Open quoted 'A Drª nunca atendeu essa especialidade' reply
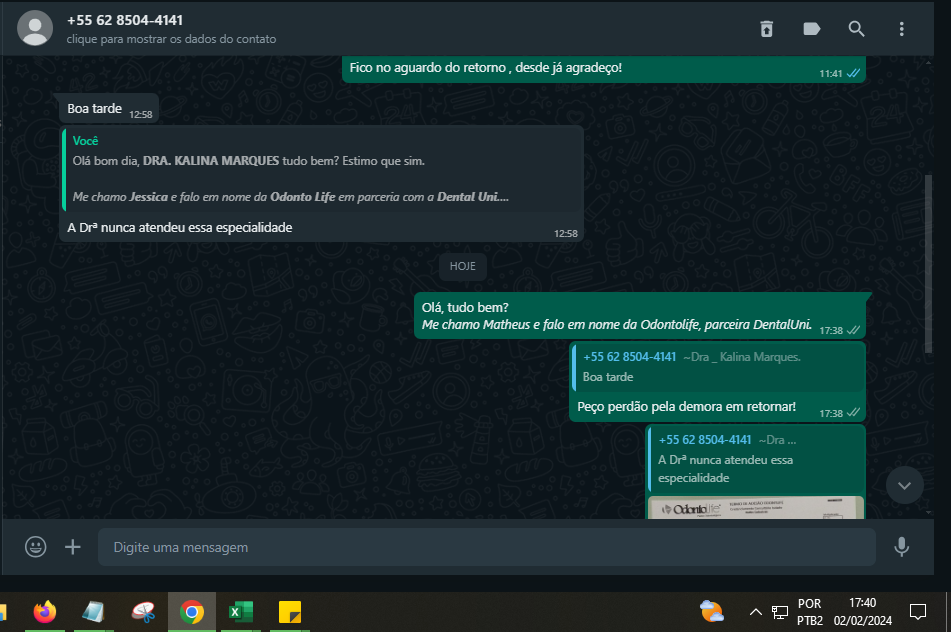 pyautogui.click(x=756, y=459)
